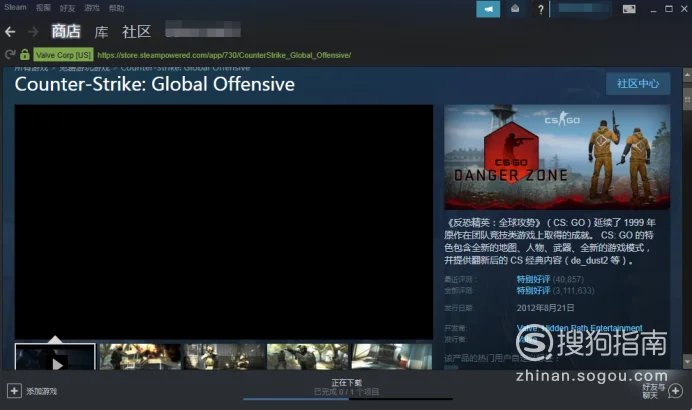Open the announcements megaphone icon
Viewport: 692px width, 410px height.
point(488,9)
